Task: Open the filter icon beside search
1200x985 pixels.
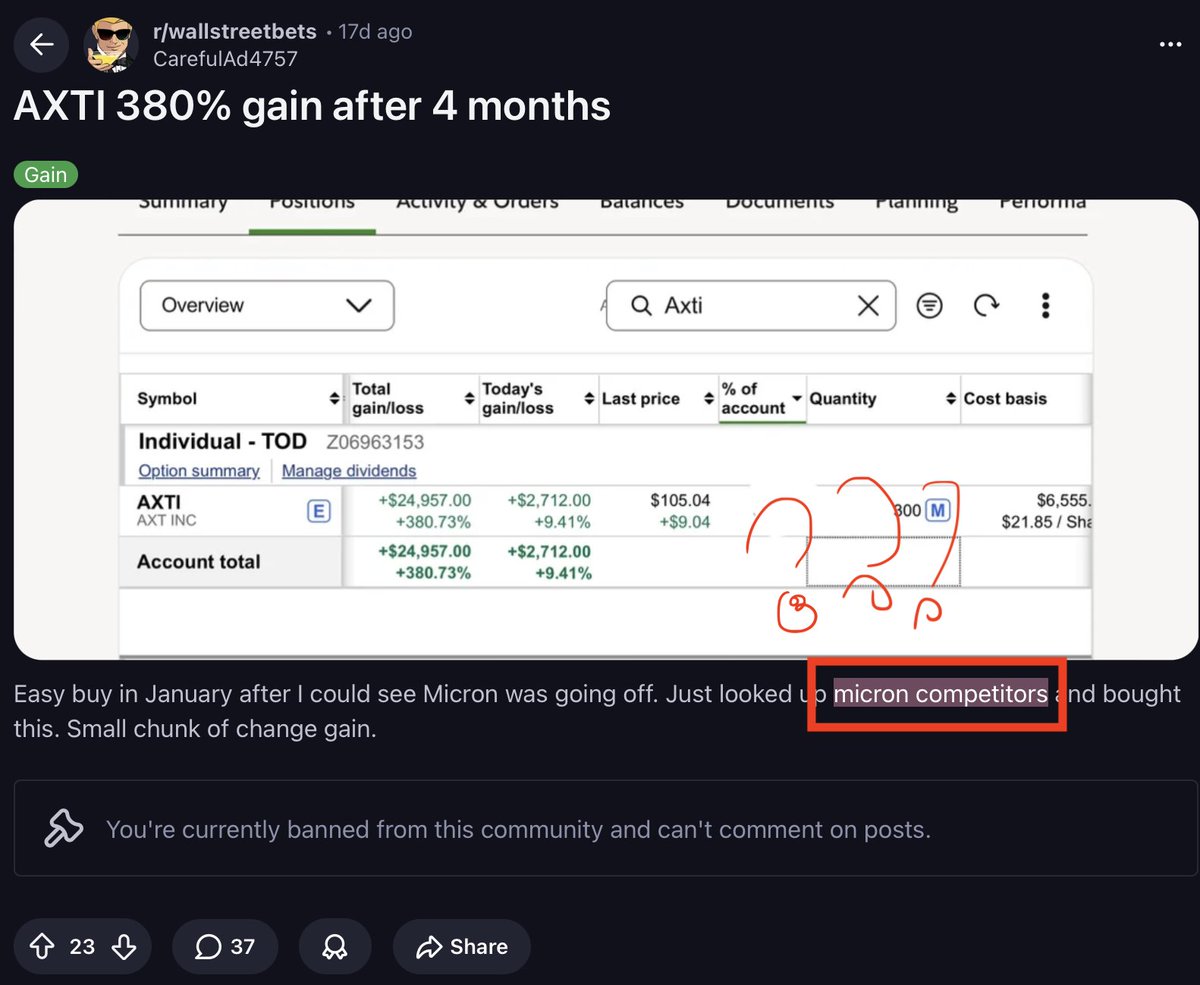Action: 930,305
